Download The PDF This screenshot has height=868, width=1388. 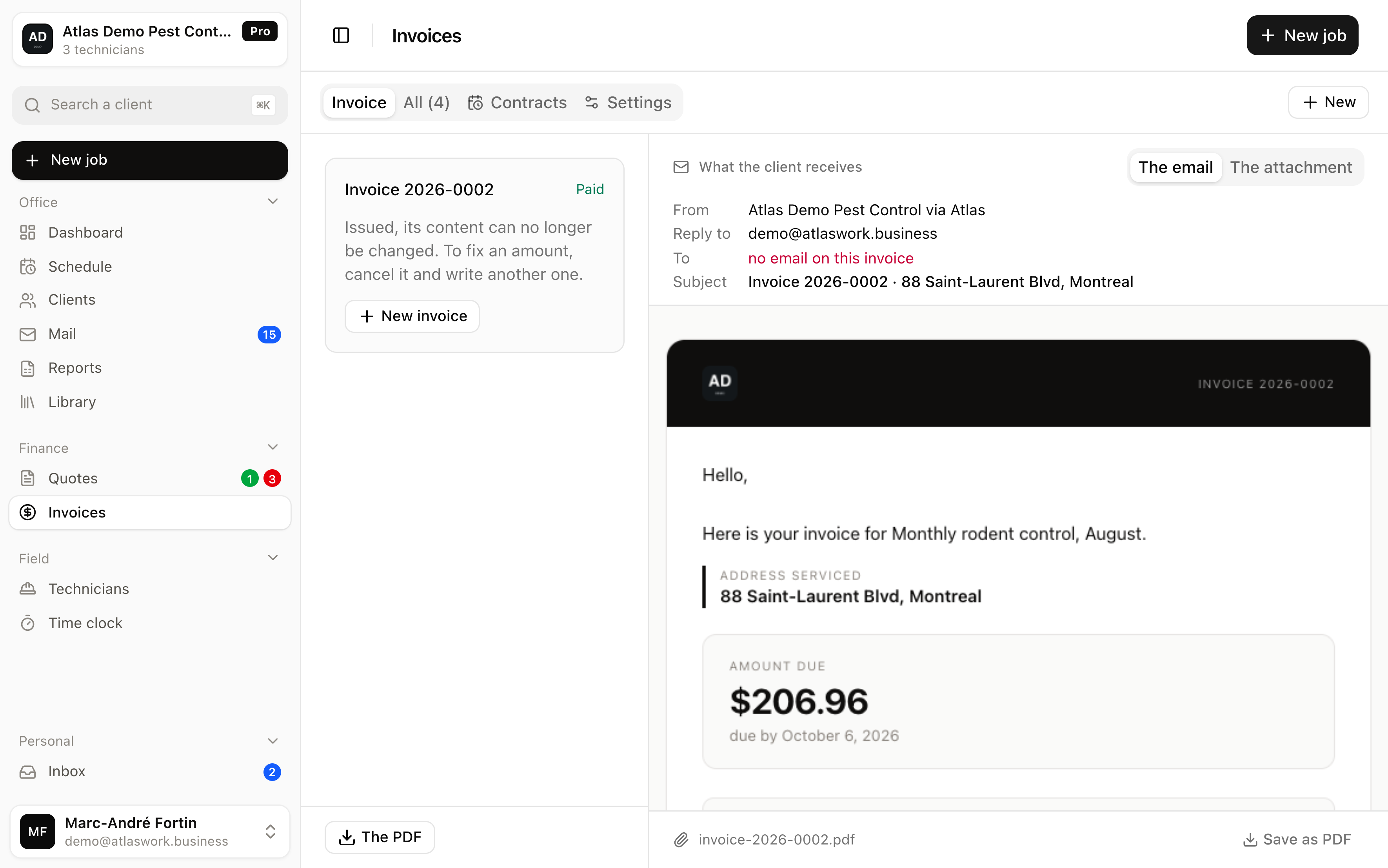point(380,837)
